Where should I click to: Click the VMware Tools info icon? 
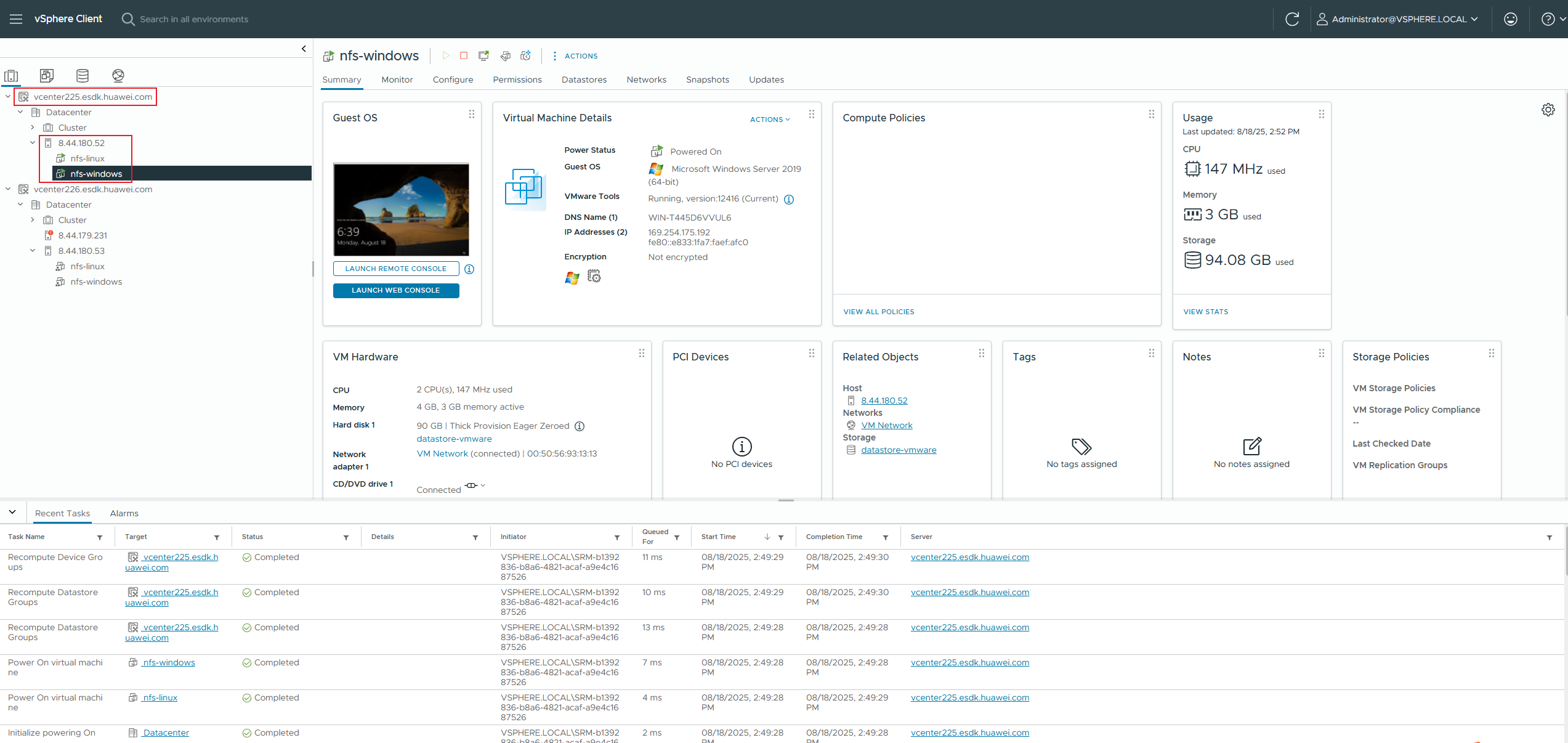(789, 200)
